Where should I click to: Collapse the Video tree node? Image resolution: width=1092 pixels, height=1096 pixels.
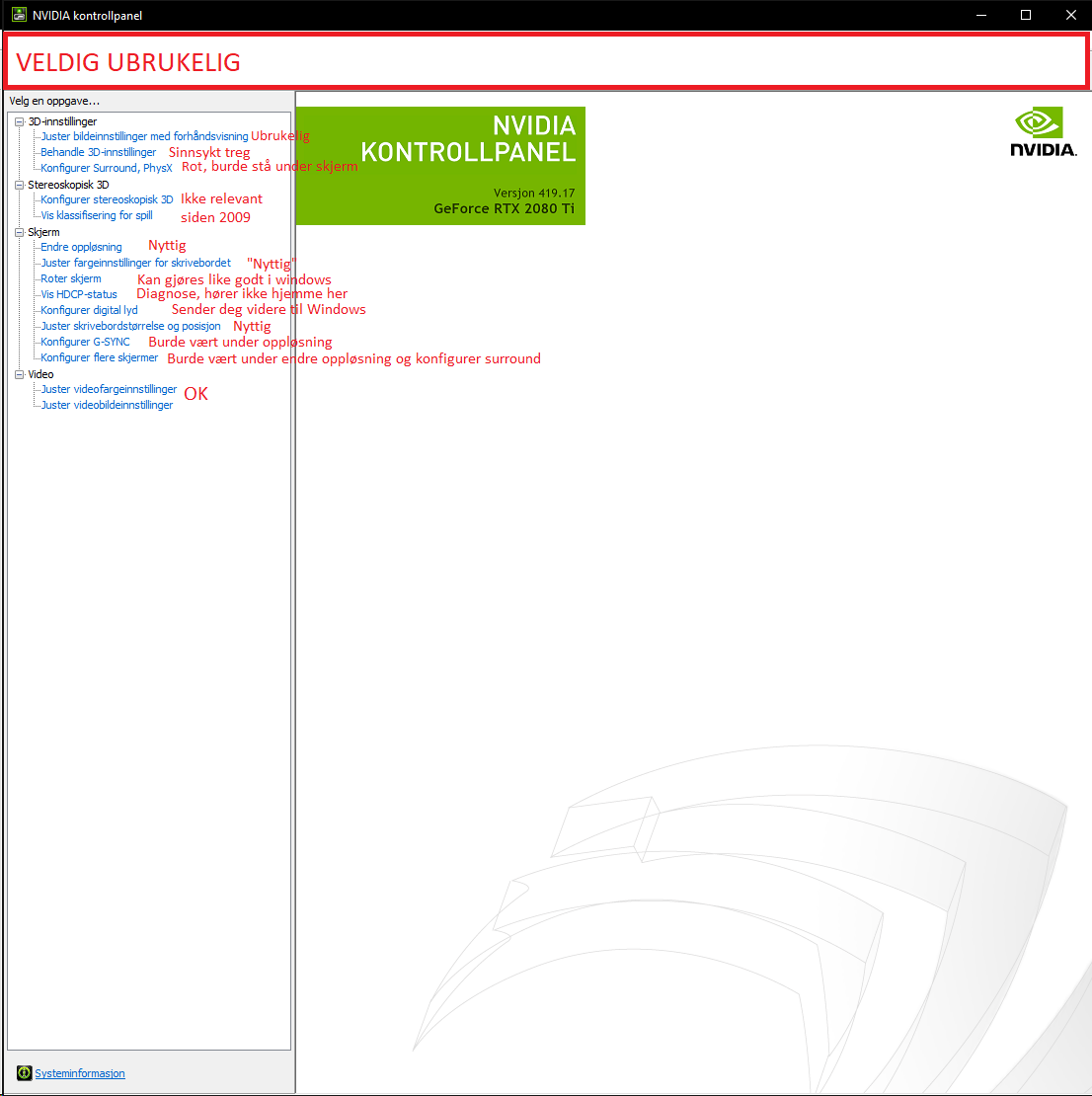click(x=20, y=374)
